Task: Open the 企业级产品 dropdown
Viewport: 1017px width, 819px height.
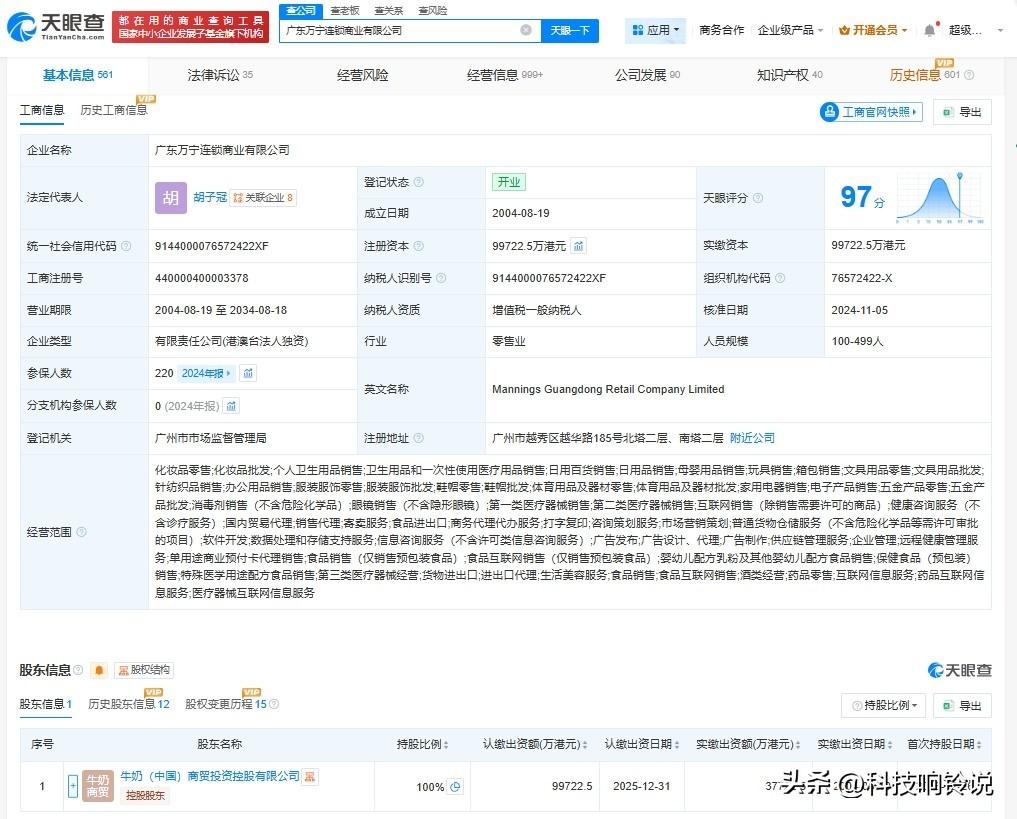Action: click(x=790, y=30)
